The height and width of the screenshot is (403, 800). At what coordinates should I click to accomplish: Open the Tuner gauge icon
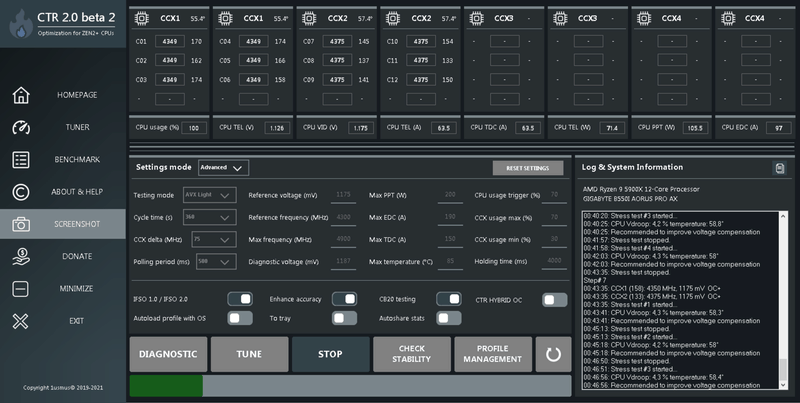20,127
